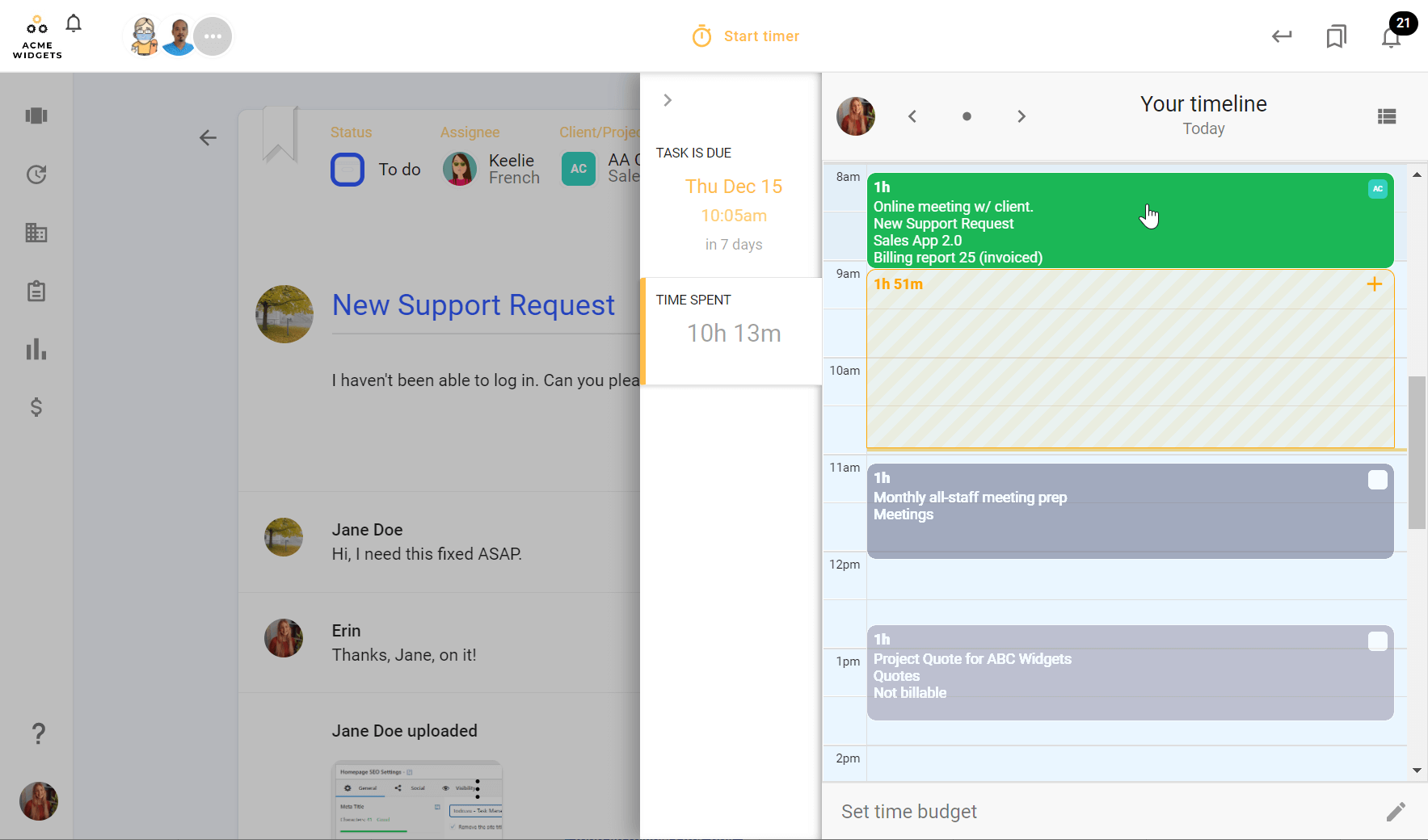Start the timer stopwatch icon

(x=701, y=36)
